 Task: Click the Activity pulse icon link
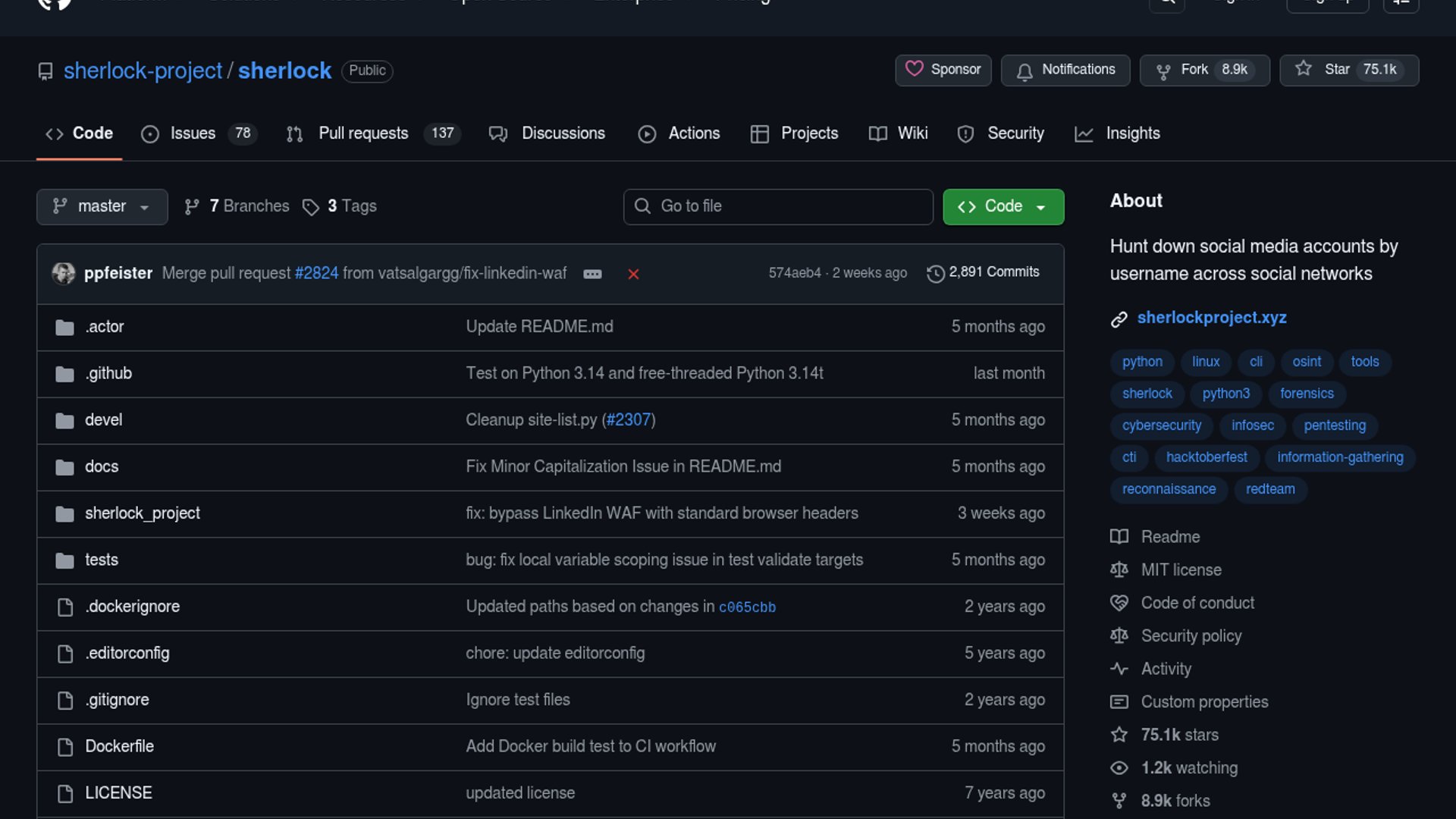[1119, 669]
